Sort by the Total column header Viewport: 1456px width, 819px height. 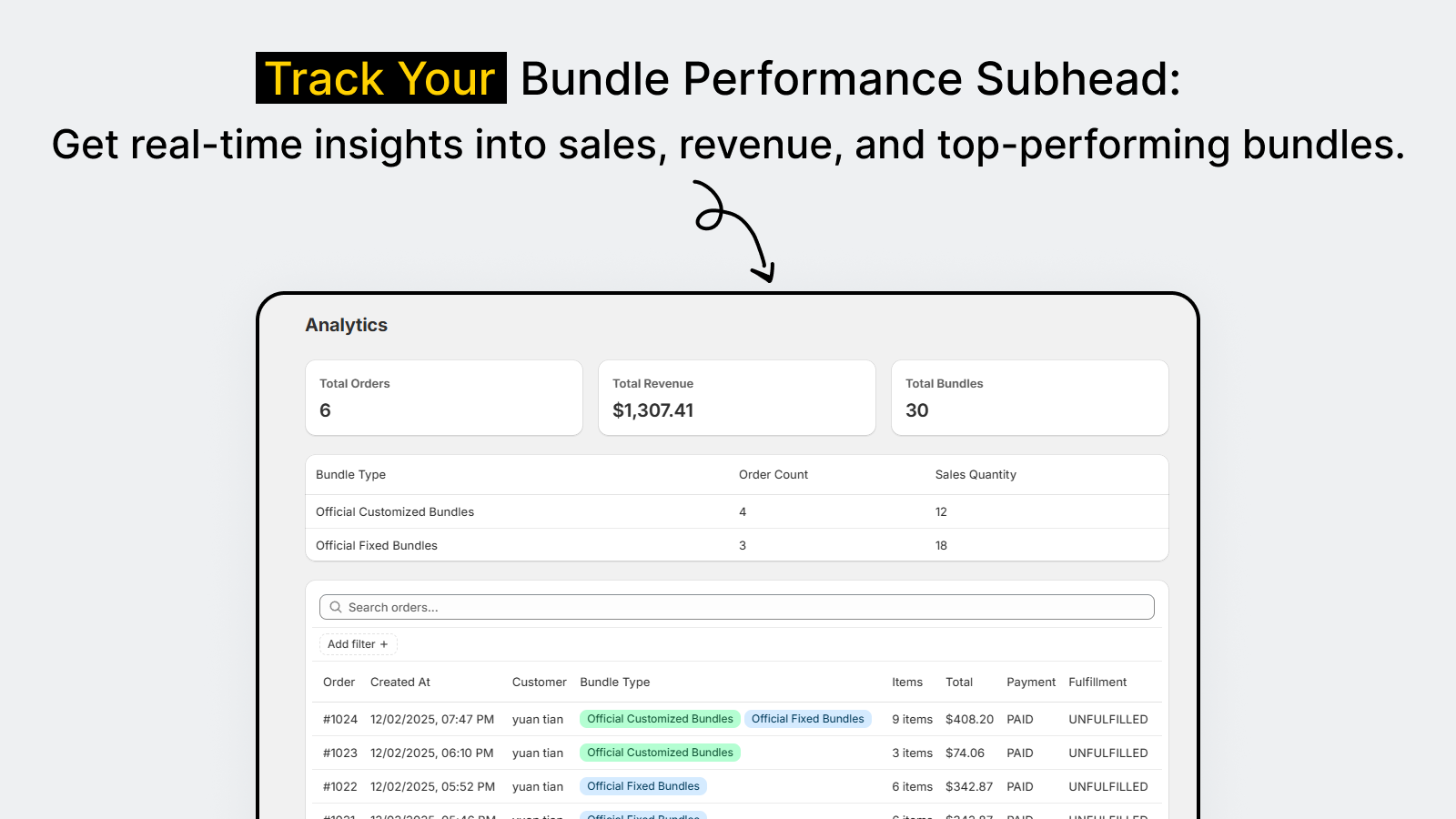coord(960,682)
